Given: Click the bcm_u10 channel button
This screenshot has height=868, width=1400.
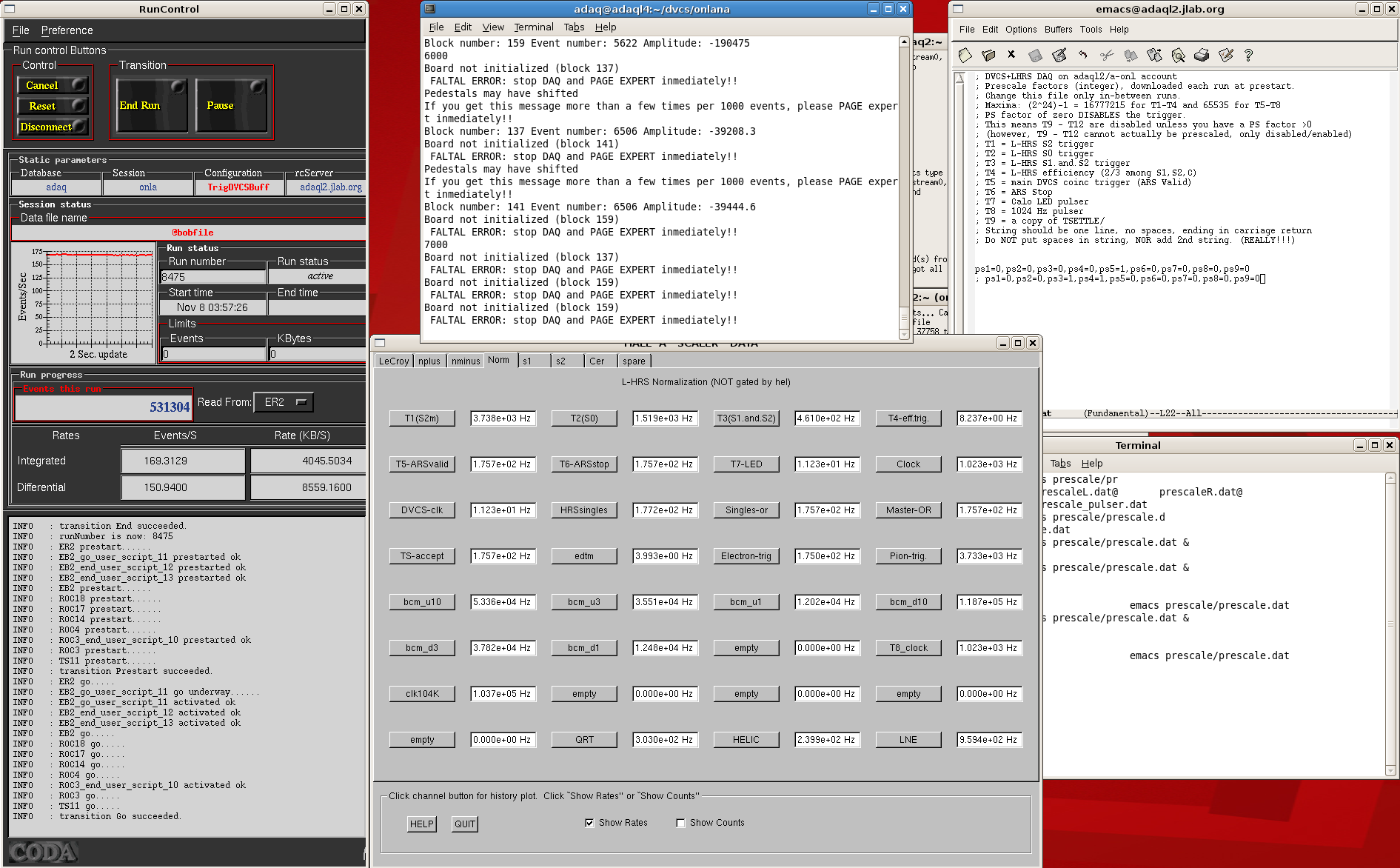Looking at the screenshot, I should click(x=422, y=602).
